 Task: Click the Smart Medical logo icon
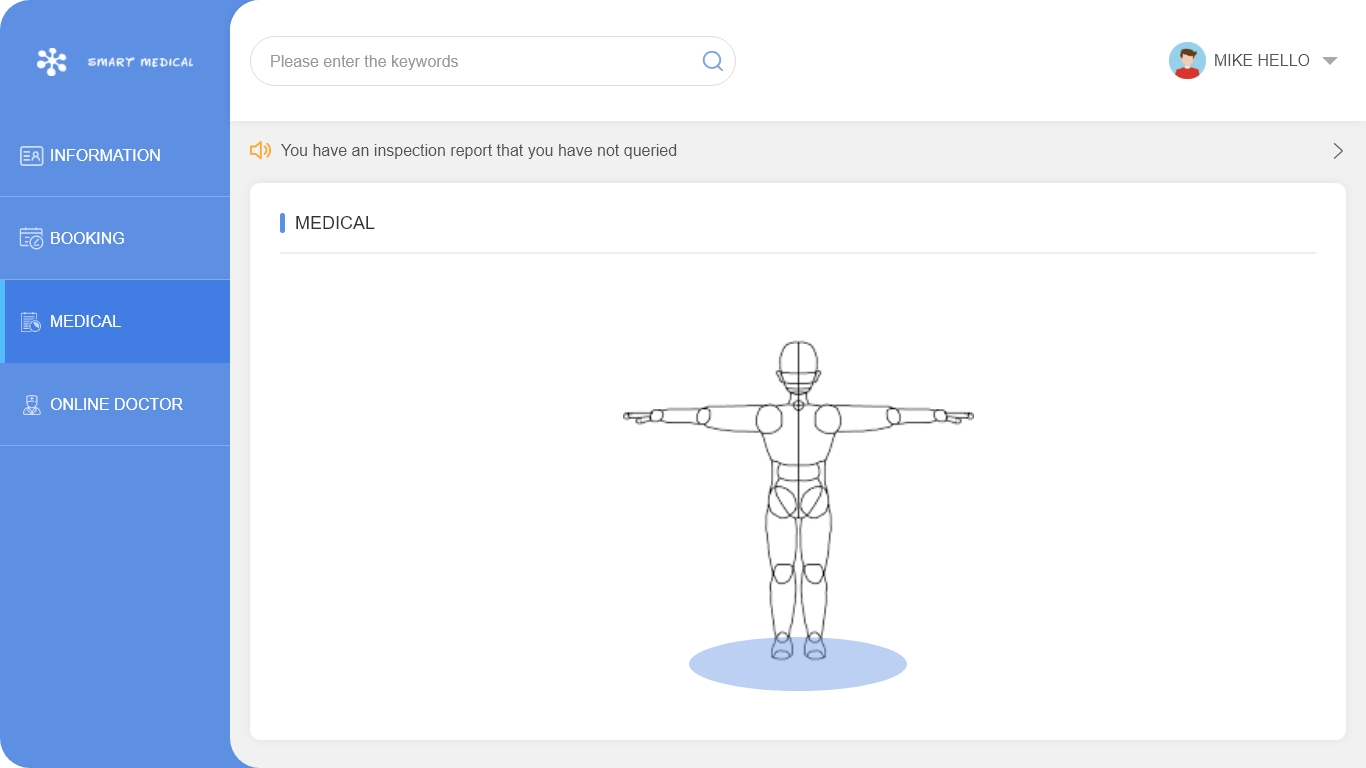point(51,62)
